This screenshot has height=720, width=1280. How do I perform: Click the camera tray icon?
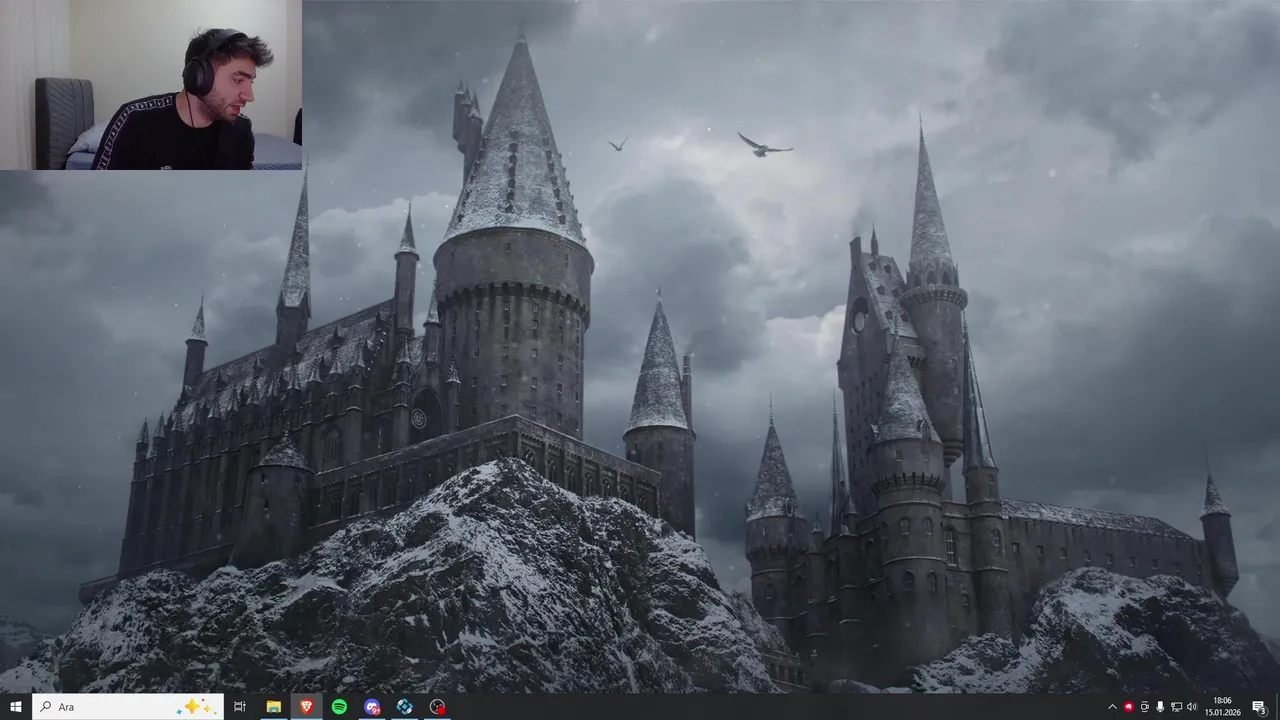click(1145, 707)
